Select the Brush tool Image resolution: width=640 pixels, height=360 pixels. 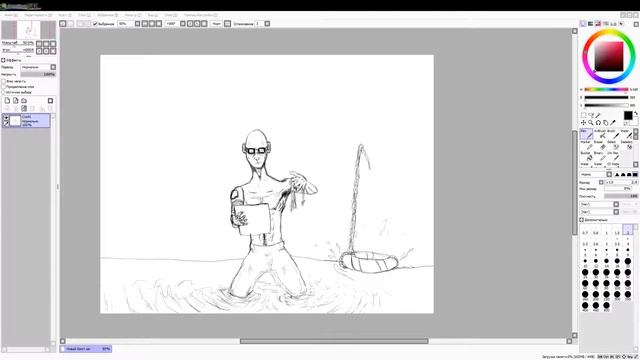tap(613, 134)
